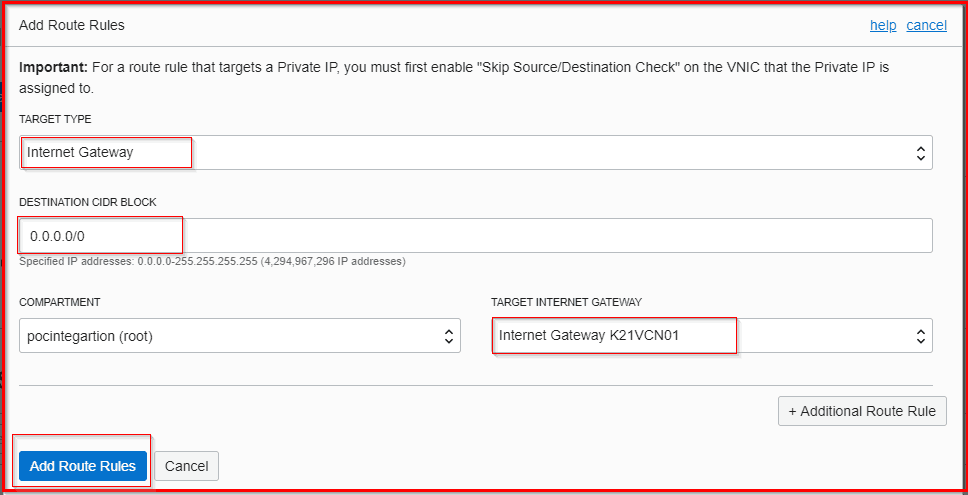Click the blue Add Route Rules button
This screenshot has height=495, width=968.
click(83, 466)
